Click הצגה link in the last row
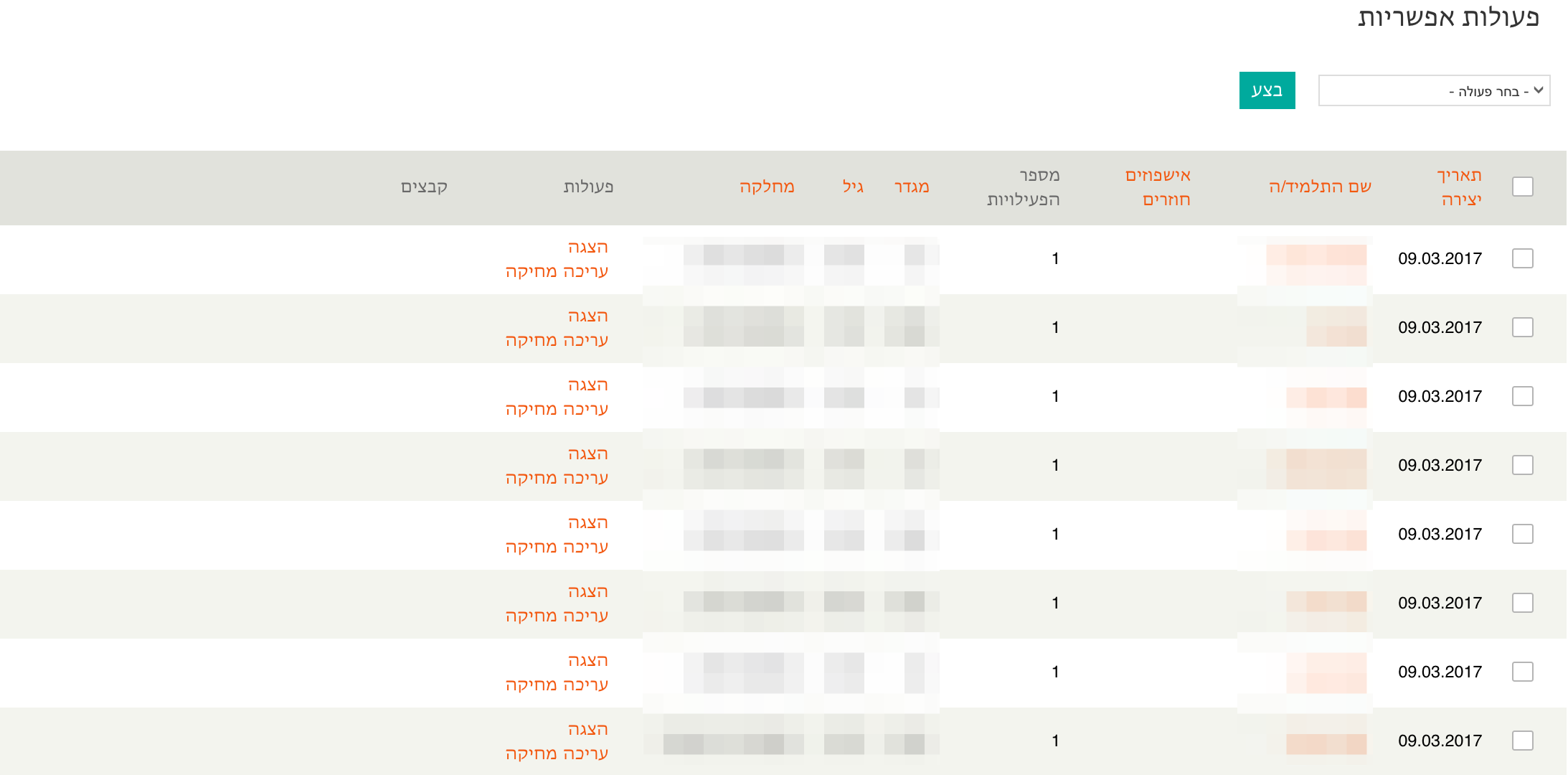This screenshot has width=1568, height=775. point(587,729)
